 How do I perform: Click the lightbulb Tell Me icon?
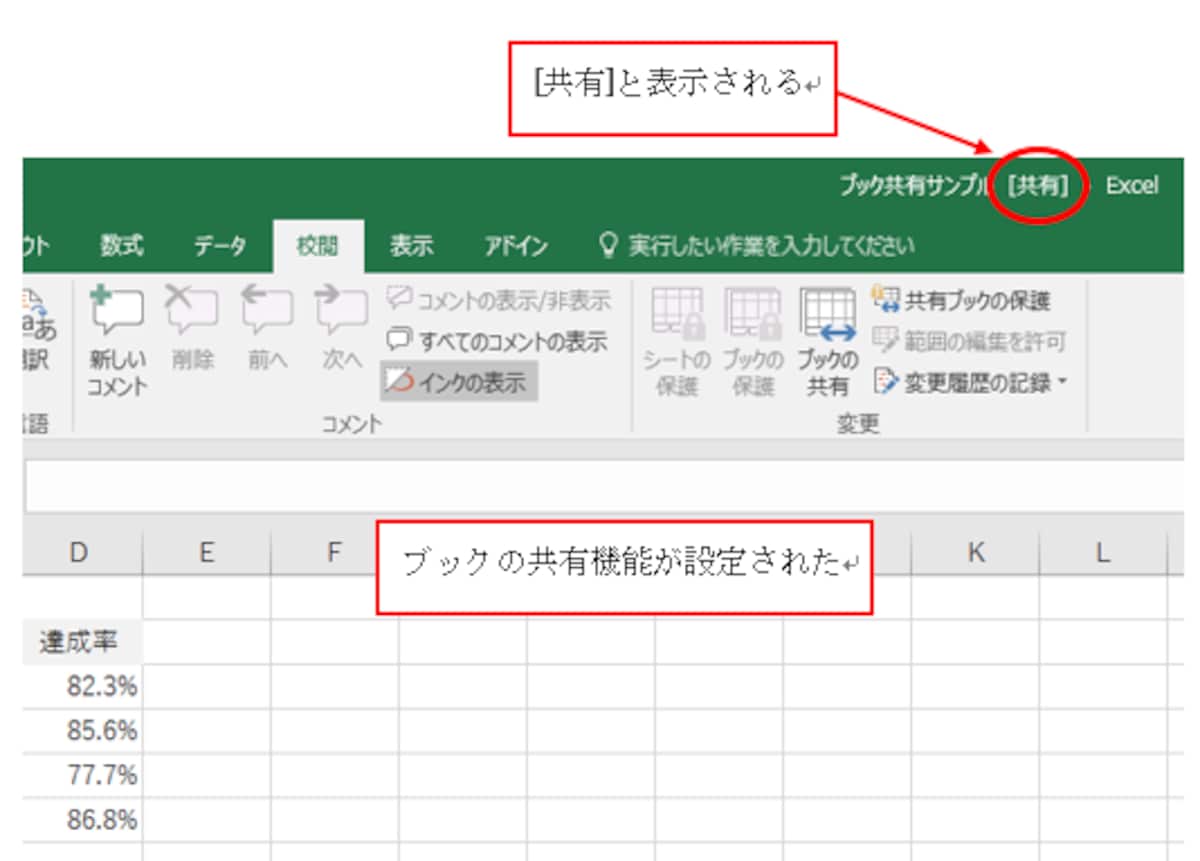606,245
